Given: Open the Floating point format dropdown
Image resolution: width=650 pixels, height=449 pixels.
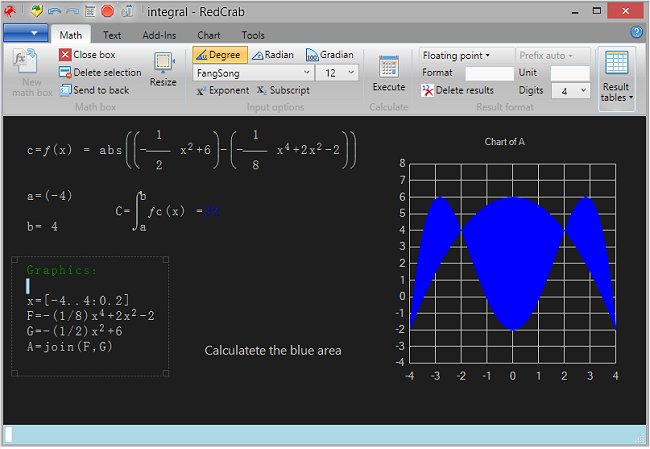Looking at the screenshot, I should [x=456, y=56].
